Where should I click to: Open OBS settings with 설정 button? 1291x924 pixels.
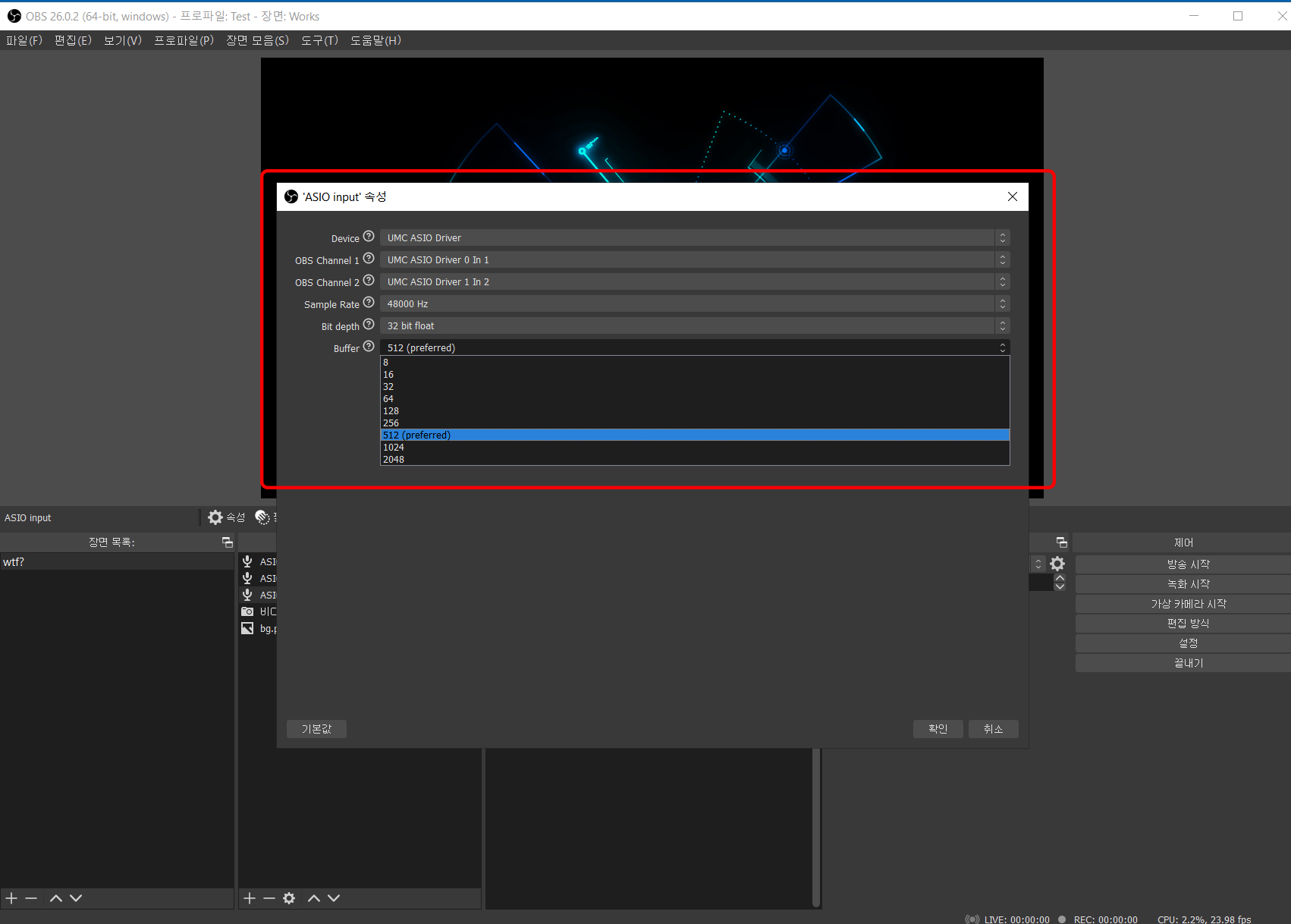click(x=1183, y=643)
